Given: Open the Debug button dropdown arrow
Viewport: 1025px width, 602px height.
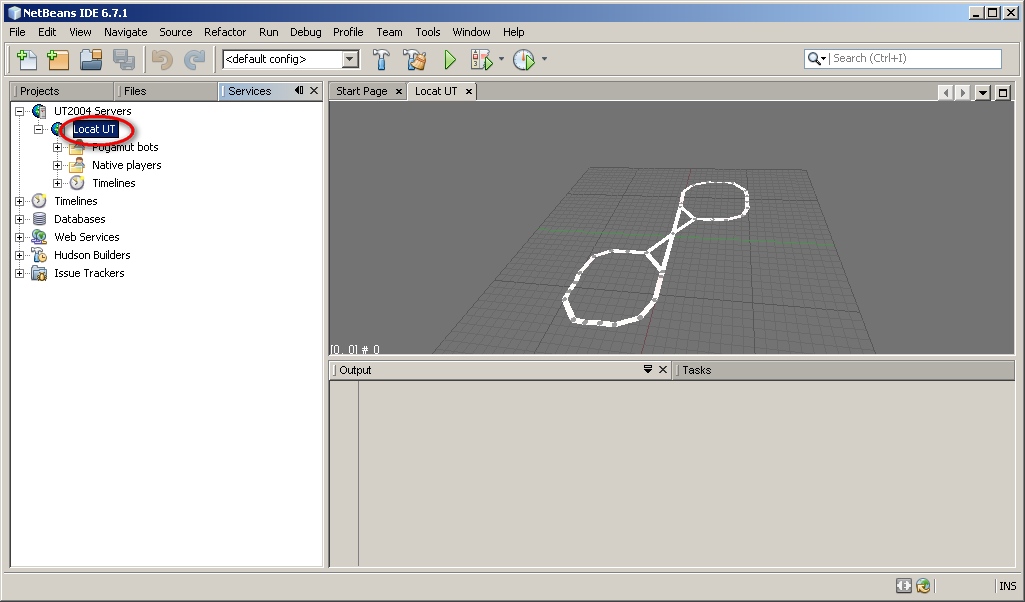Looking at the screenshot, I should click(x=501, y=59).
